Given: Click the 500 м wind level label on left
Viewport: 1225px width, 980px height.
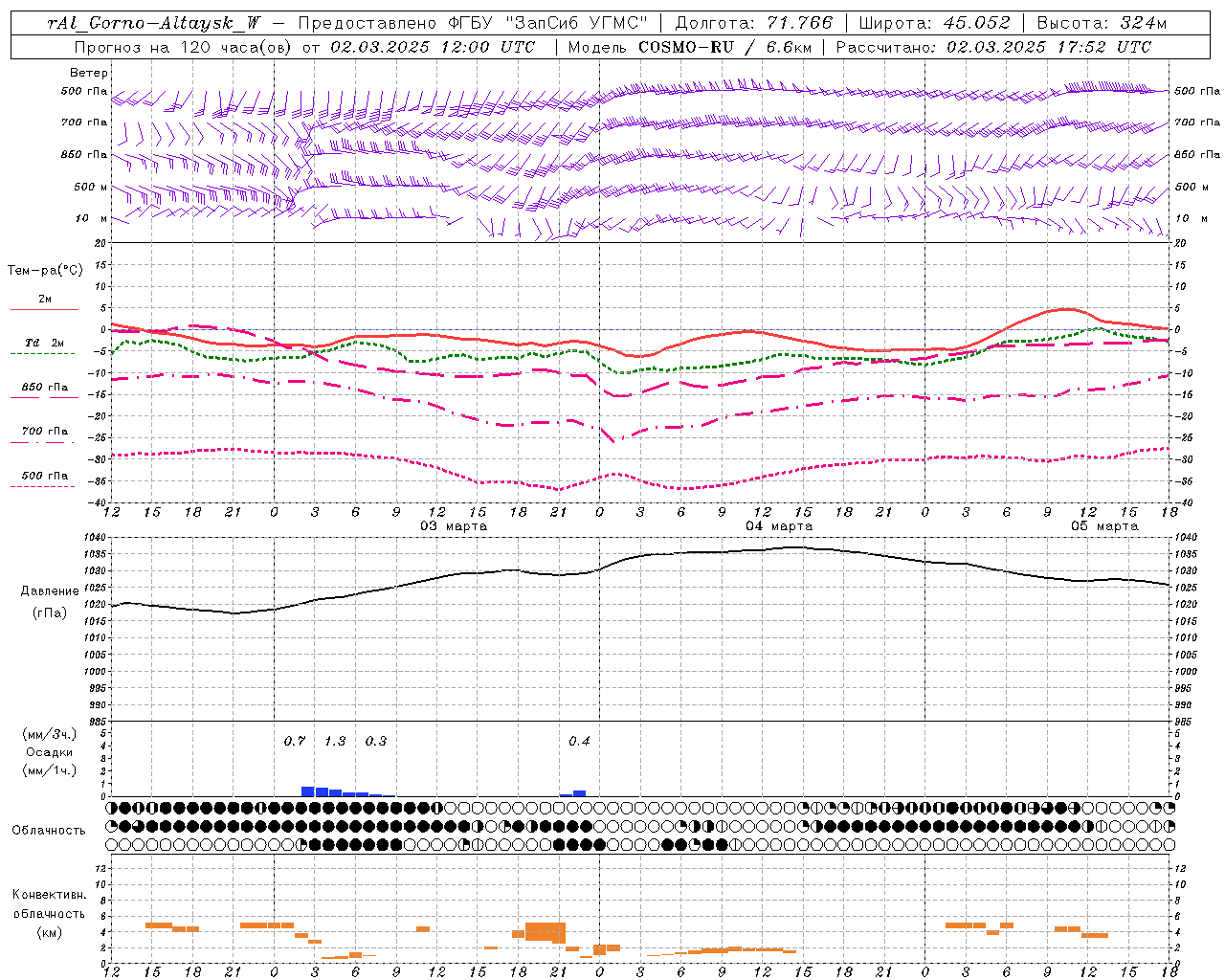Looking at the screenshot, I should click(92, 188).
